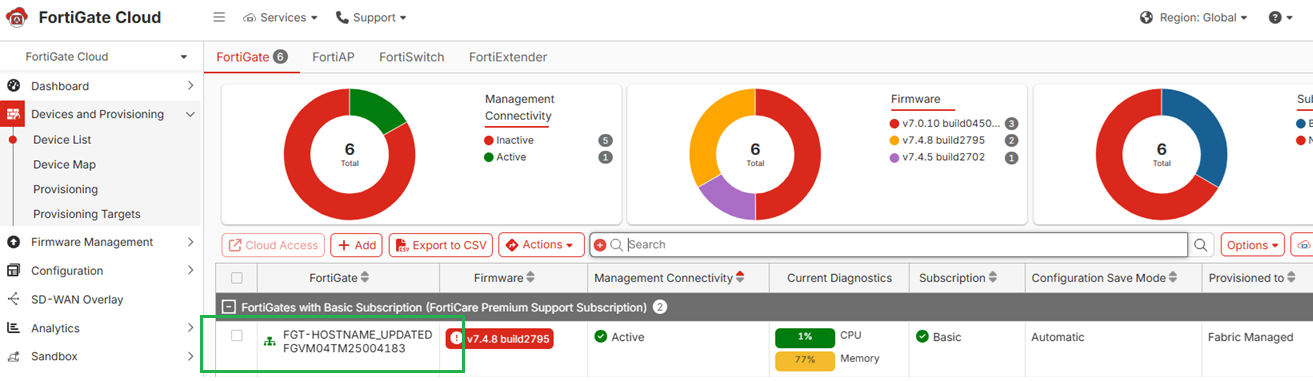
Task: Sort by Management Connectivity column arrows
Action: coord(740,277)
